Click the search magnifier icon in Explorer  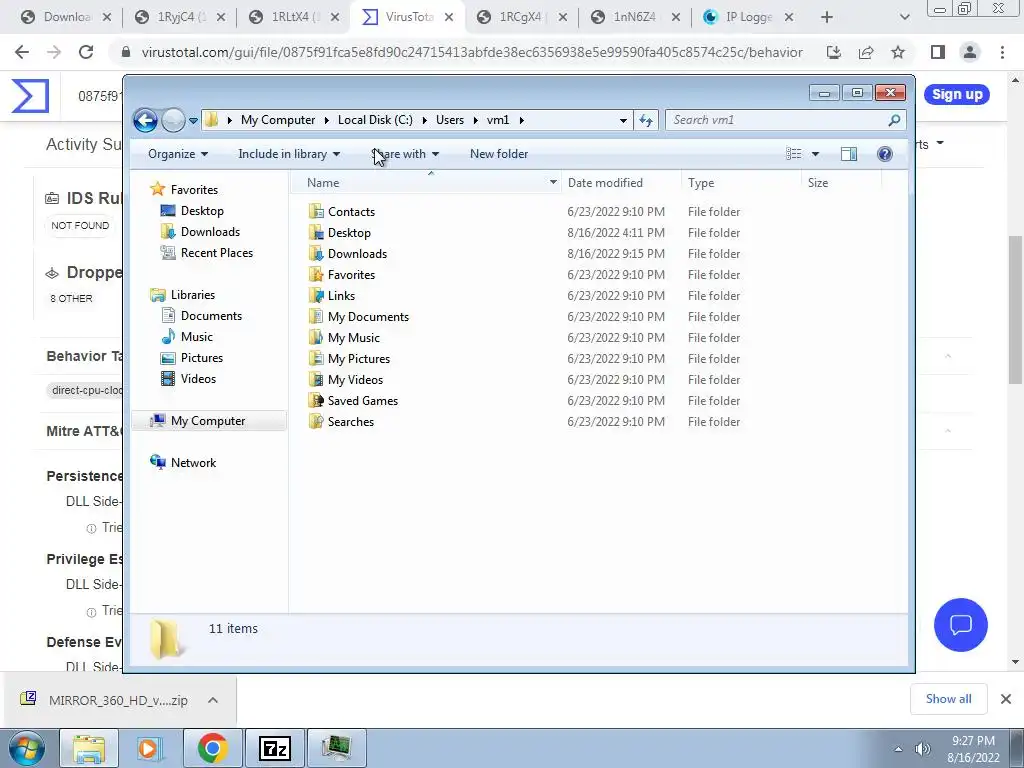click(x=894, y=120)
